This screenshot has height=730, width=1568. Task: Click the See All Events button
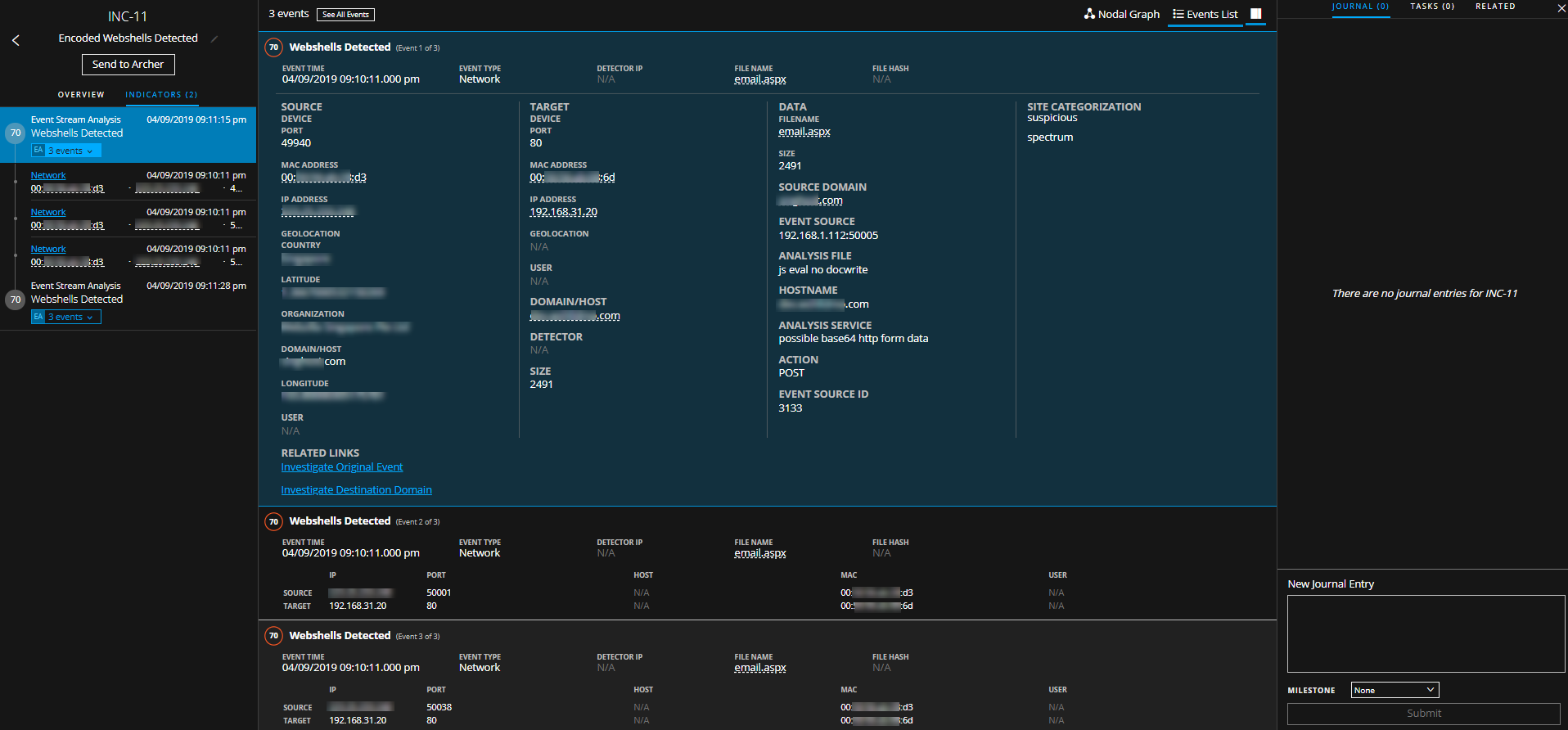[x=345, y=15]
